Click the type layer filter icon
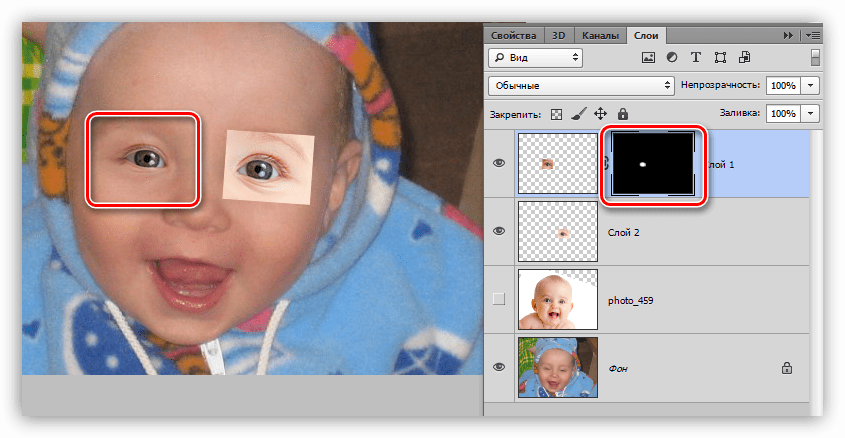Screen dimensions: 845x438 tap(696, 58)
